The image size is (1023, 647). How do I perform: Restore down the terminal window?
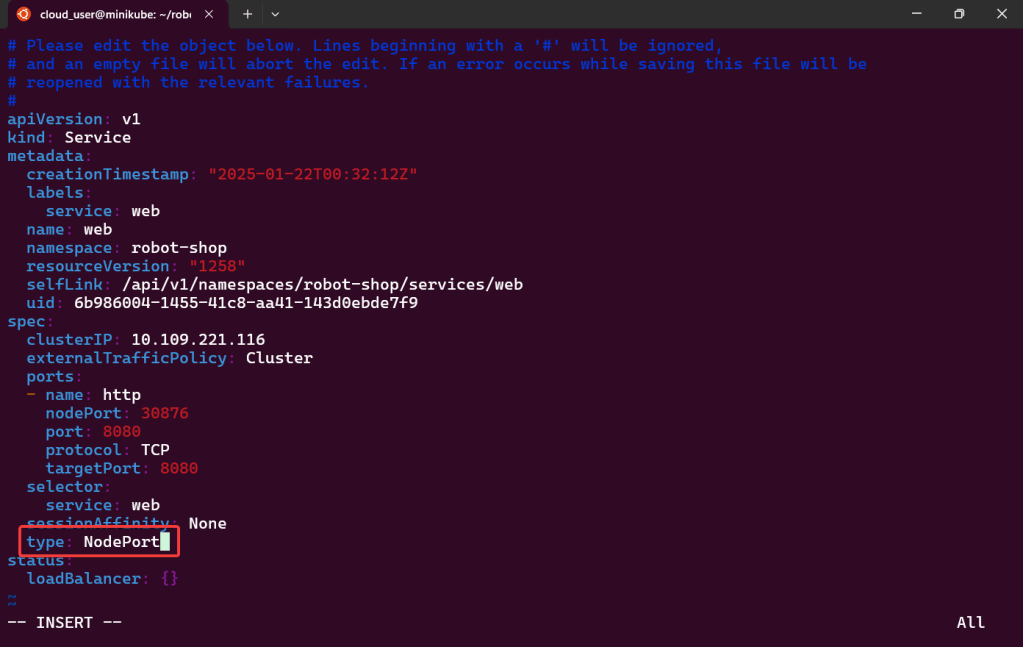click(959, 14)
